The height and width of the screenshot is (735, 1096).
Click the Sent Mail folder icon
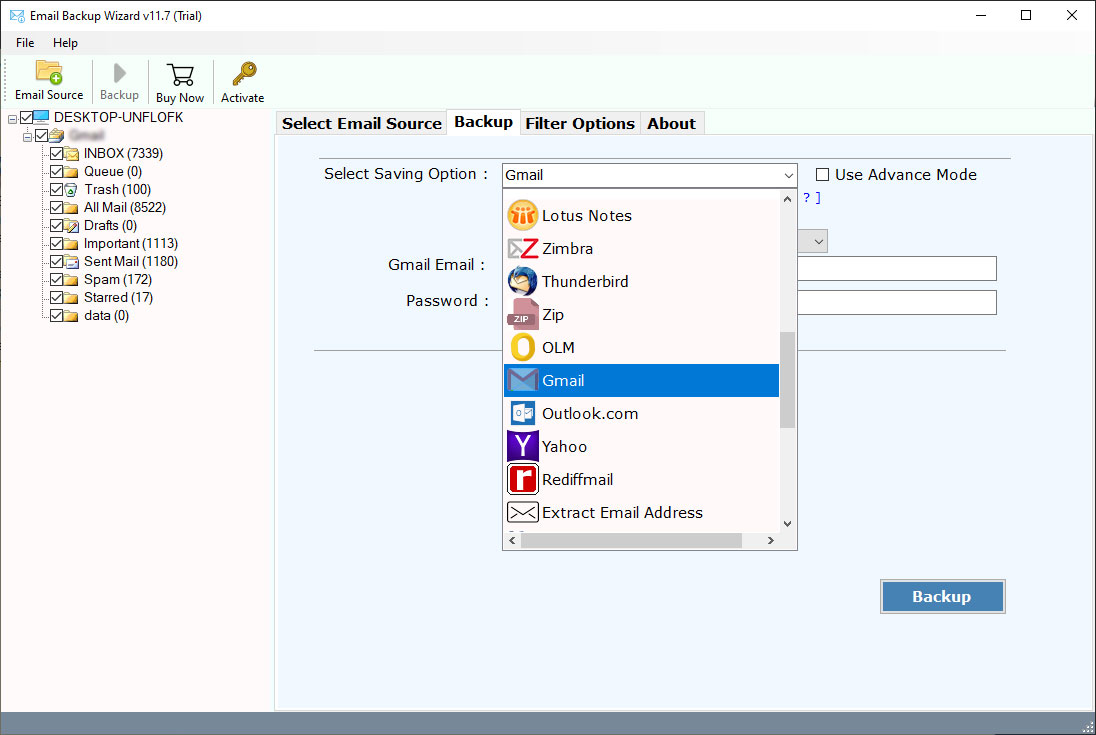(71, 261)
